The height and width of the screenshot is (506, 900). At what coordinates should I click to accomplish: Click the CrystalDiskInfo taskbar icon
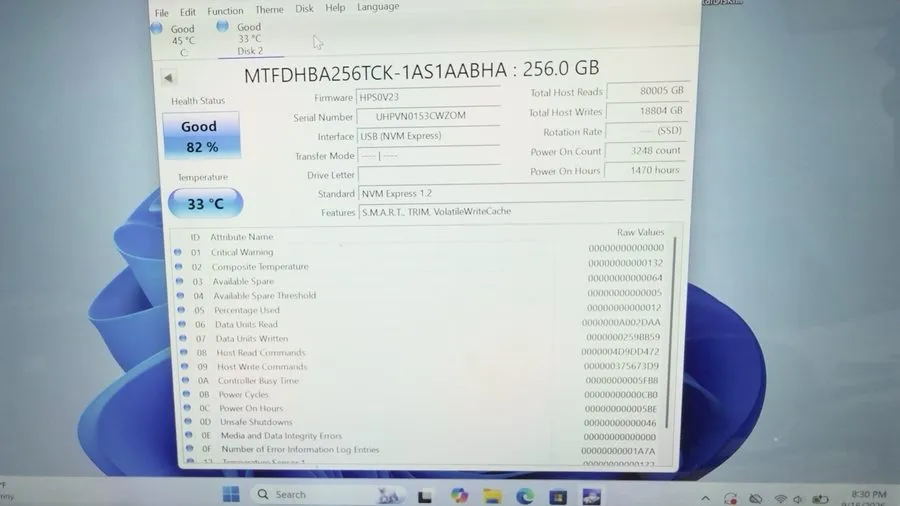pos(591,496)
